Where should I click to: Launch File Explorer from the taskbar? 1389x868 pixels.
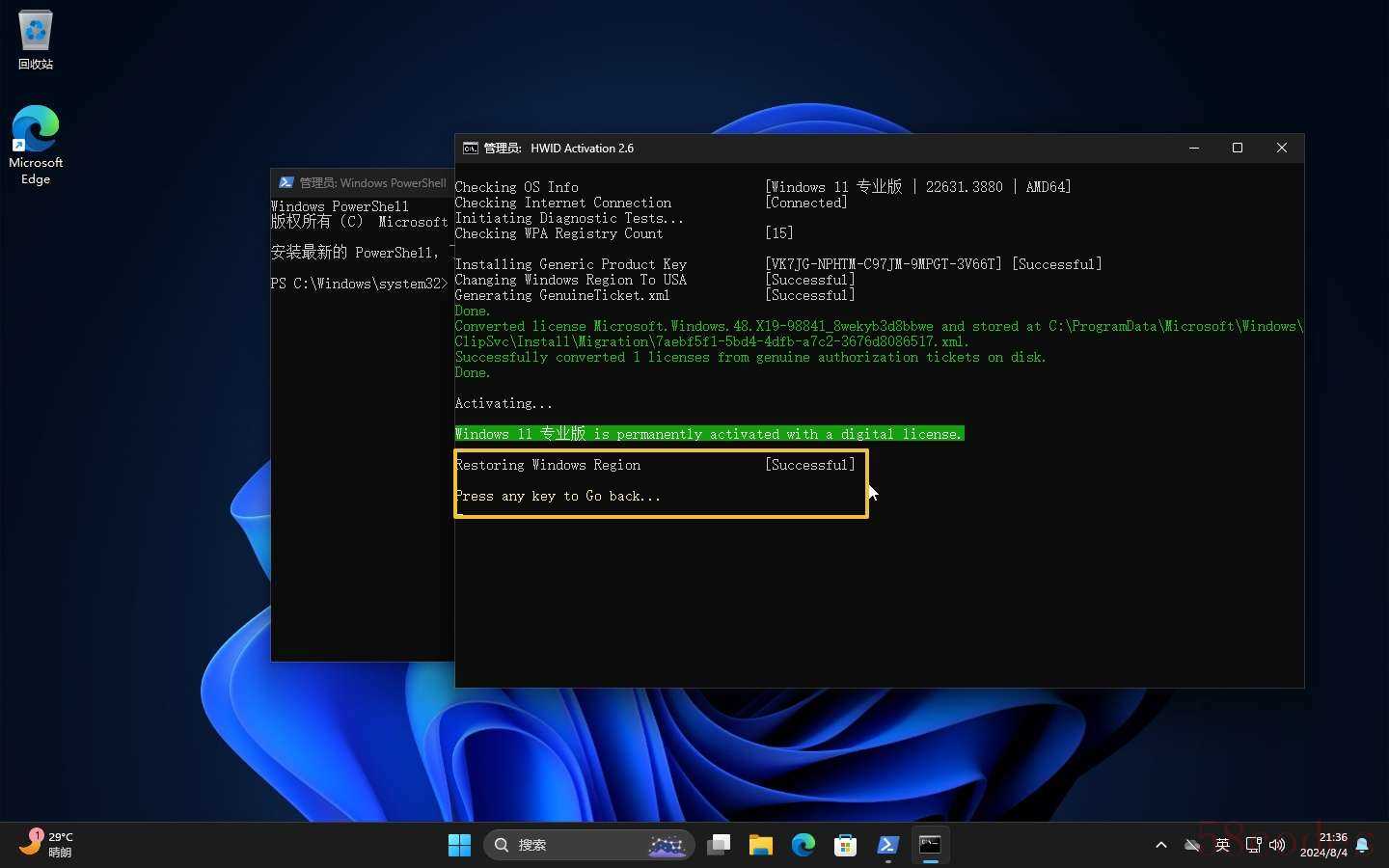click(x=761, y=845)
